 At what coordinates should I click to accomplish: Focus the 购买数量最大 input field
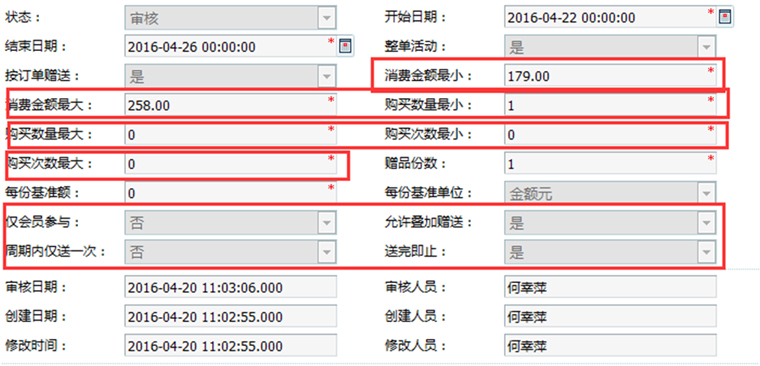(230, 135)
